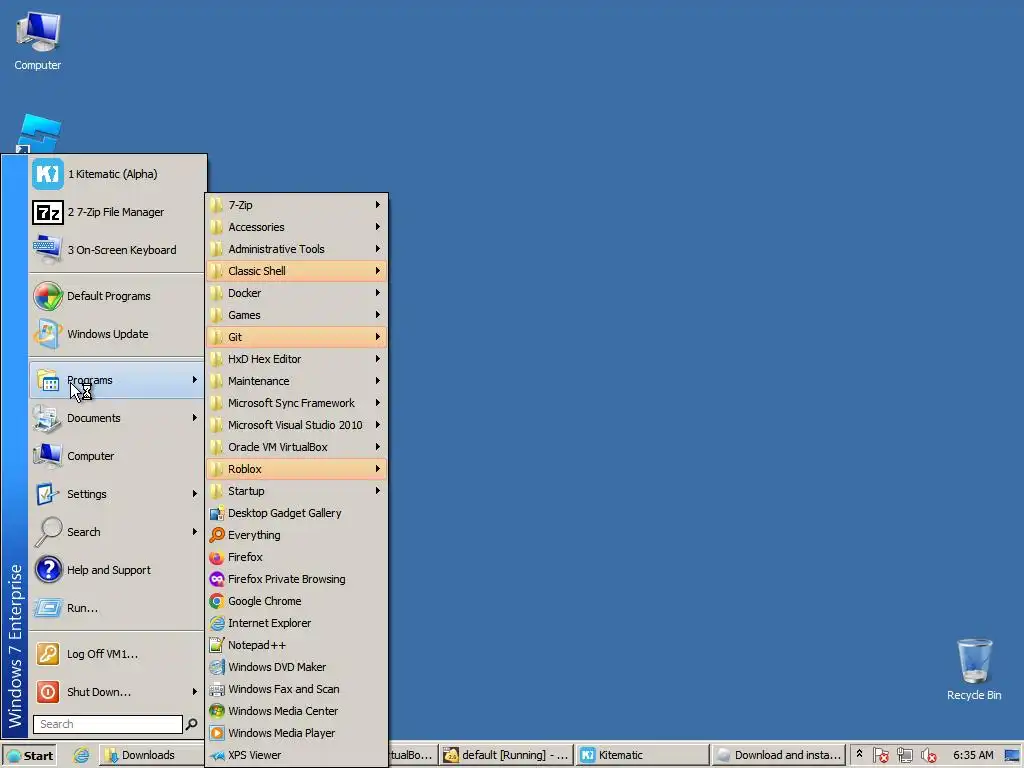This screenshot has height=768, width=1024.
Task: Switch to Kitematic taskbar window
Action: click(x=643, y=755)
